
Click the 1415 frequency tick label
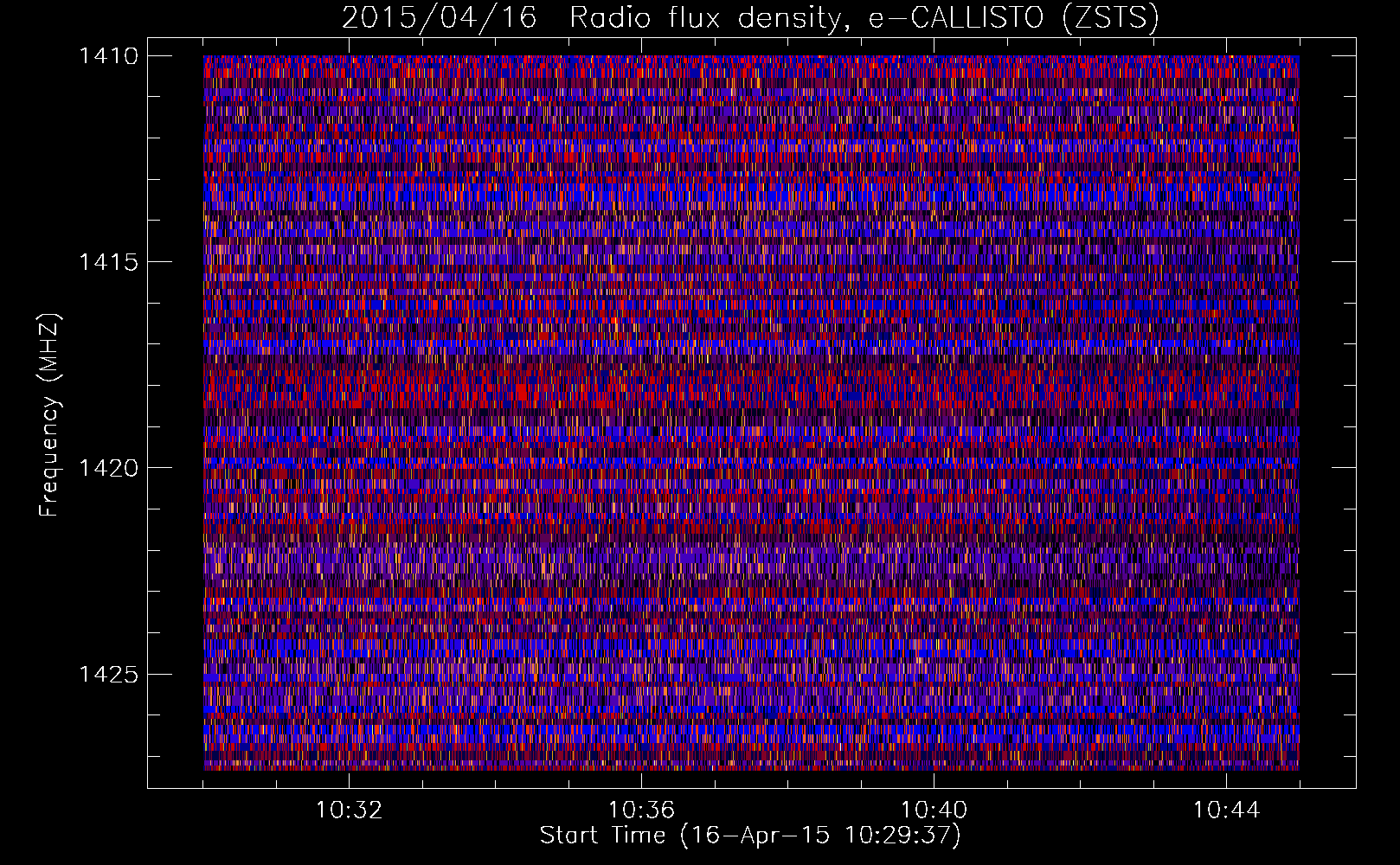(x=108, y=262)
